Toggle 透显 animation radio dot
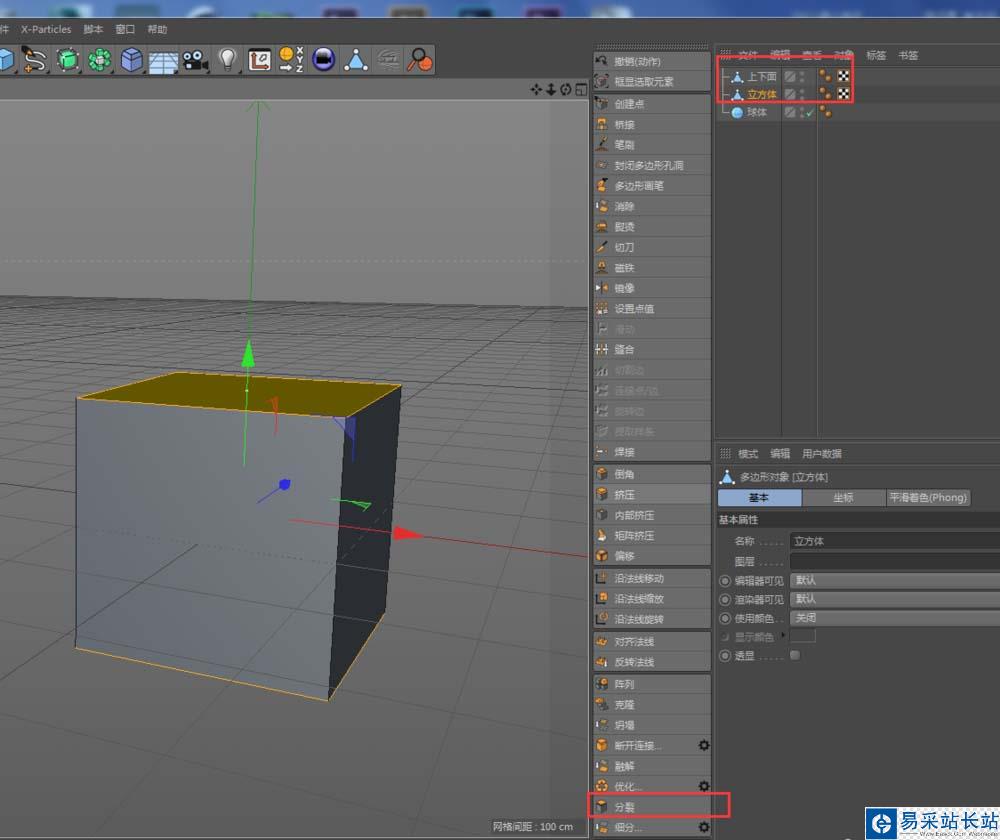1000x840 pixels. (x=725, y=656)
